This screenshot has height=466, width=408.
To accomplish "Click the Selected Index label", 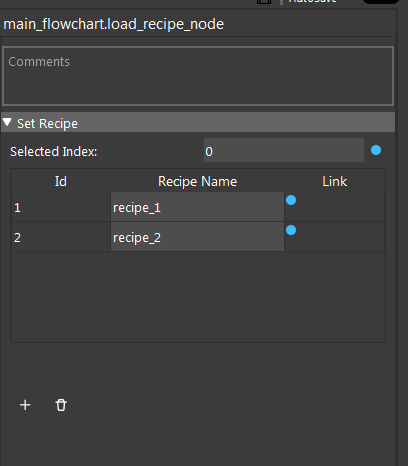I will point(53,152).
